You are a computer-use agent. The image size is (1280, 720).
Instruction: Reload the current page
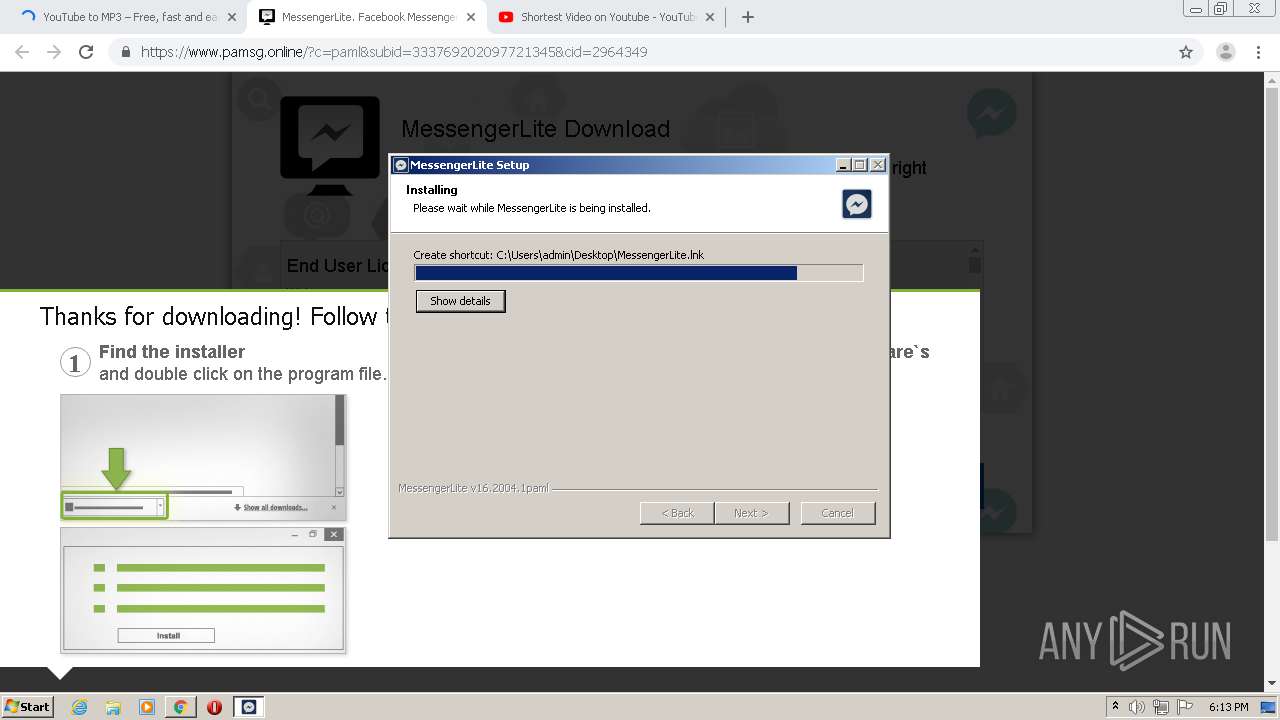[86, 52]
